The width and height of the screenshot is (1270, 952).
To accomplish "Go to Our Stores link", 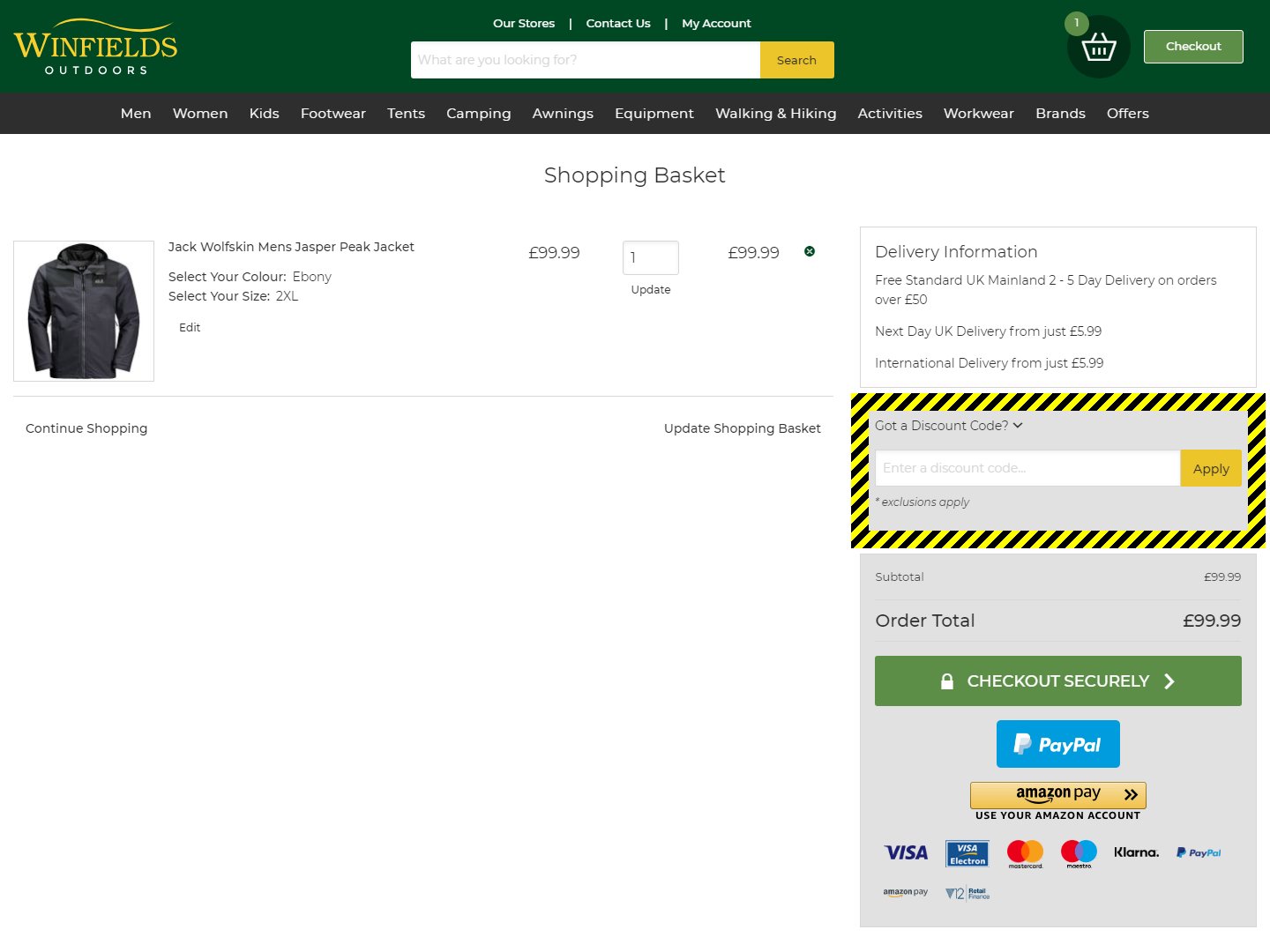I will pyautogui.click(x=524, y=23).
